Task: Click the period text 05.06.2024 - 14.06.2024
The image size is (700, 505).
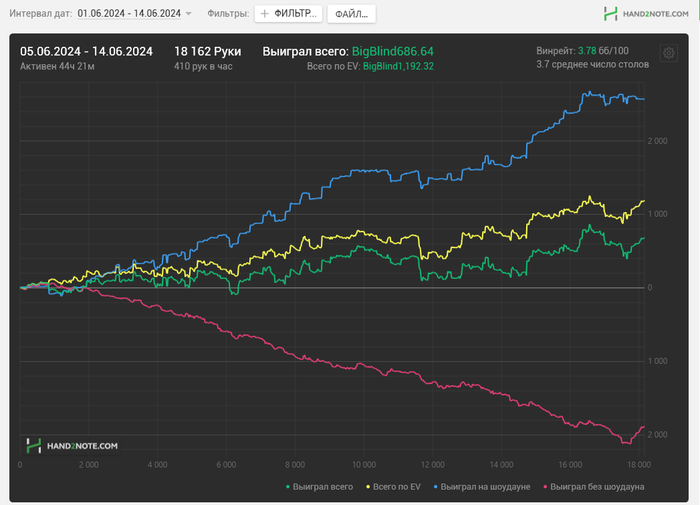Action: pos(86,51)
